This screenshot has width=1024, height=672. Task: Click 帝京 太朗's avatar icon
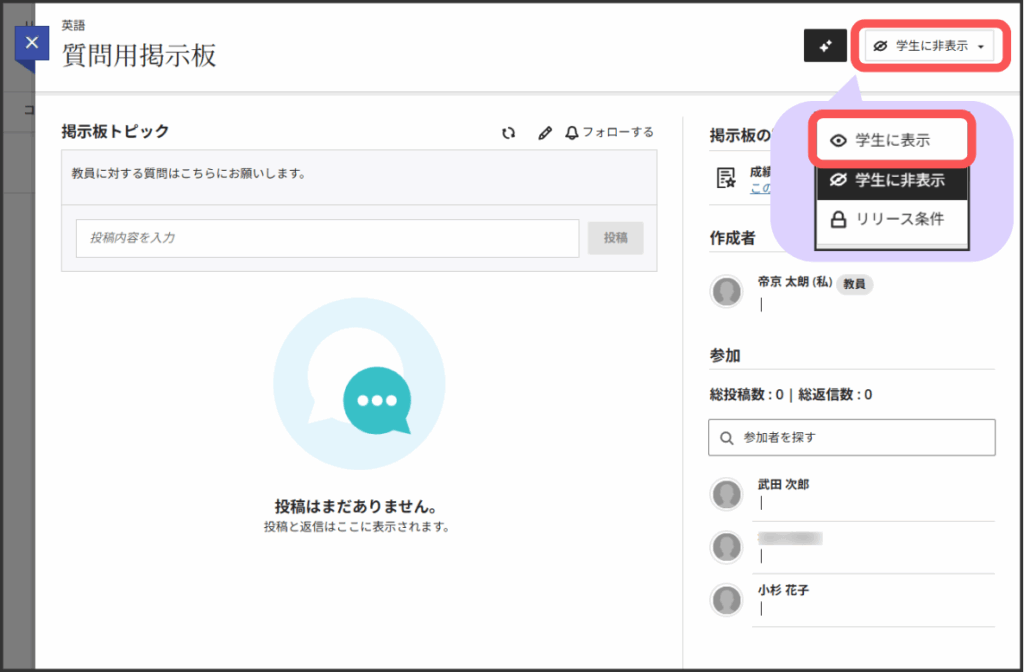(x=726, y=291)
